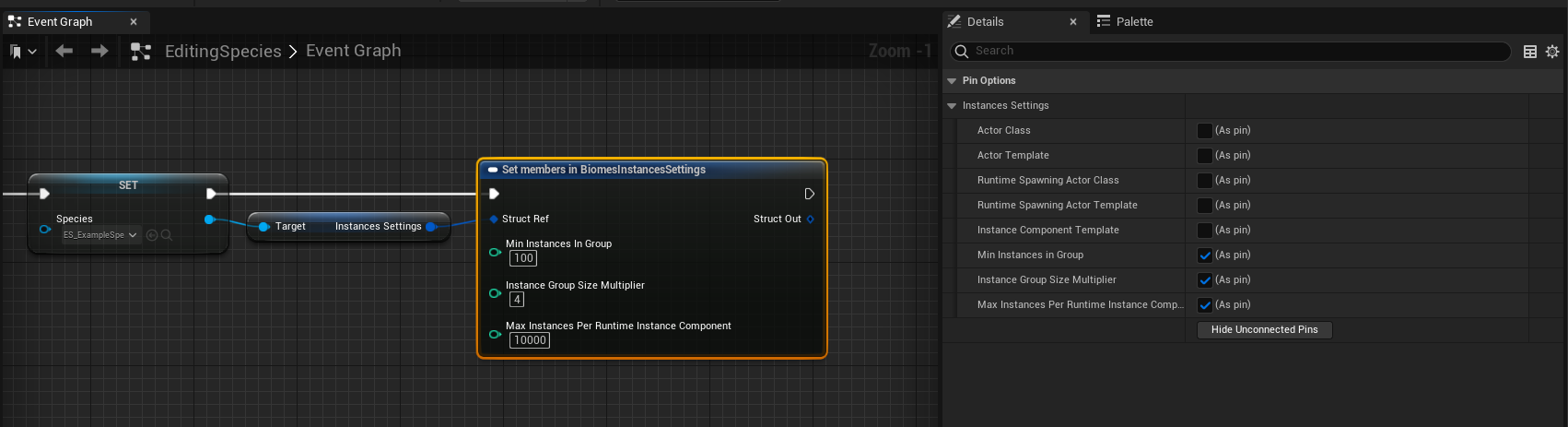Viewport: 1568px width, 427px height.
Task: Close the Details tab
Action: (x=1073, y=22)
